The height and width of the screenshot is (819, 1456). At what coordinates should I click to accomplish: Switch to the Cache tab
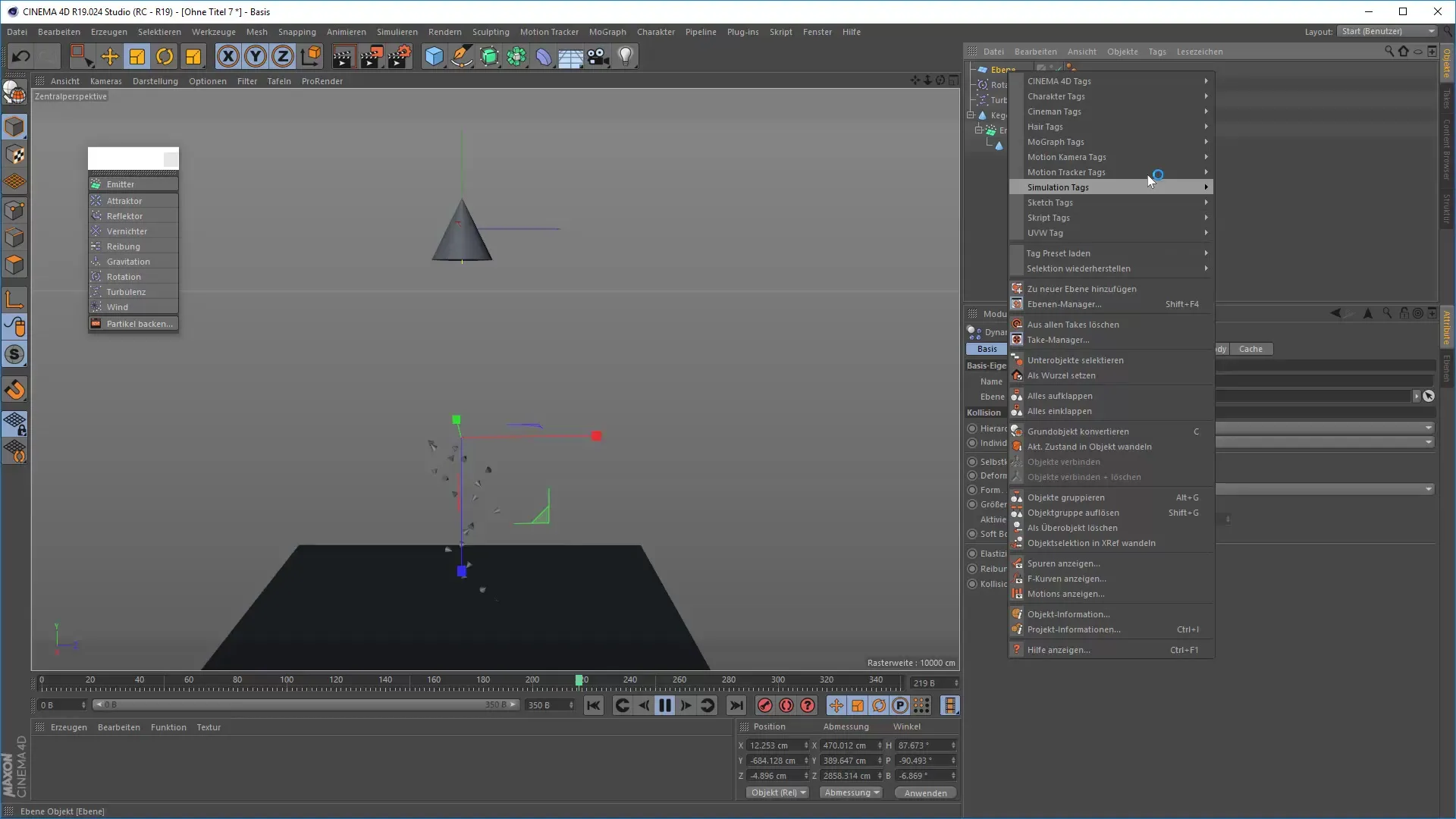point(1250,349)
